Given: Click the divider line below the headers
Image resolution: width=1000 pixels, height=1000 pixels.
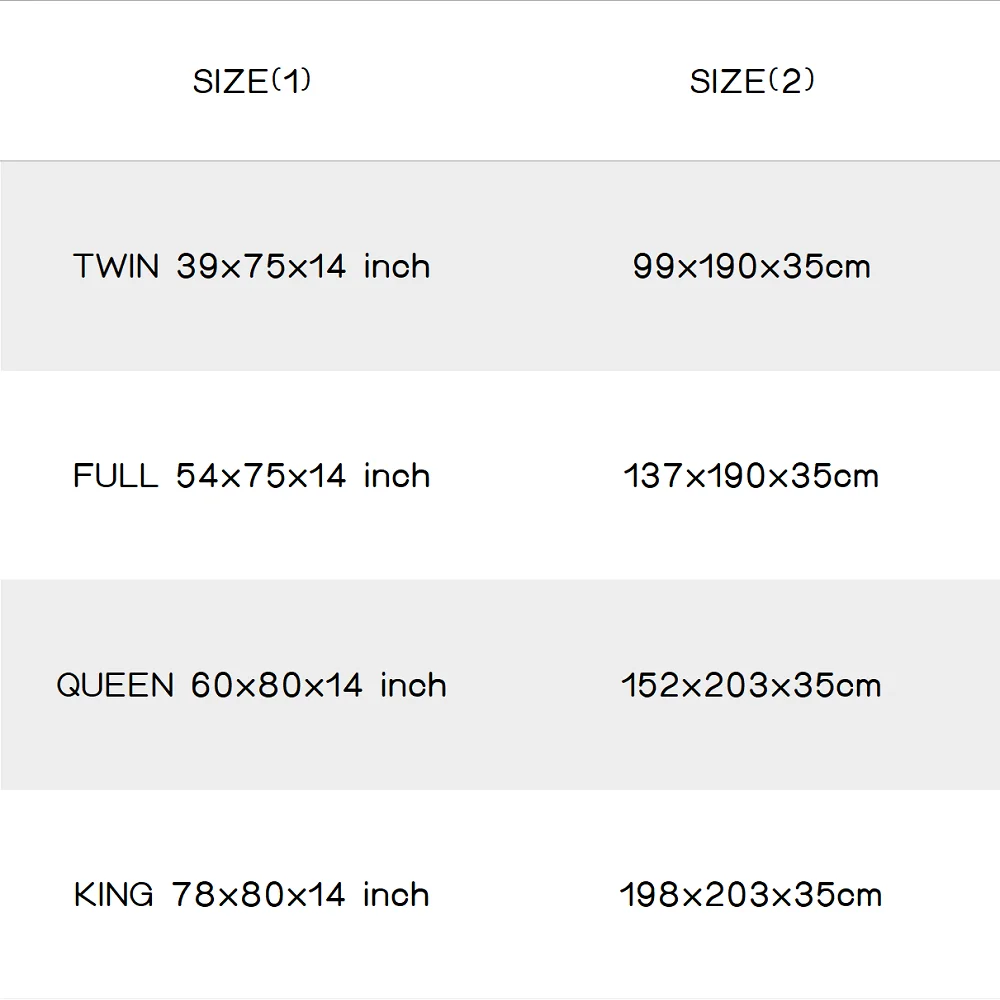Looking at the screenshot, I should click(x=500, y=161).
